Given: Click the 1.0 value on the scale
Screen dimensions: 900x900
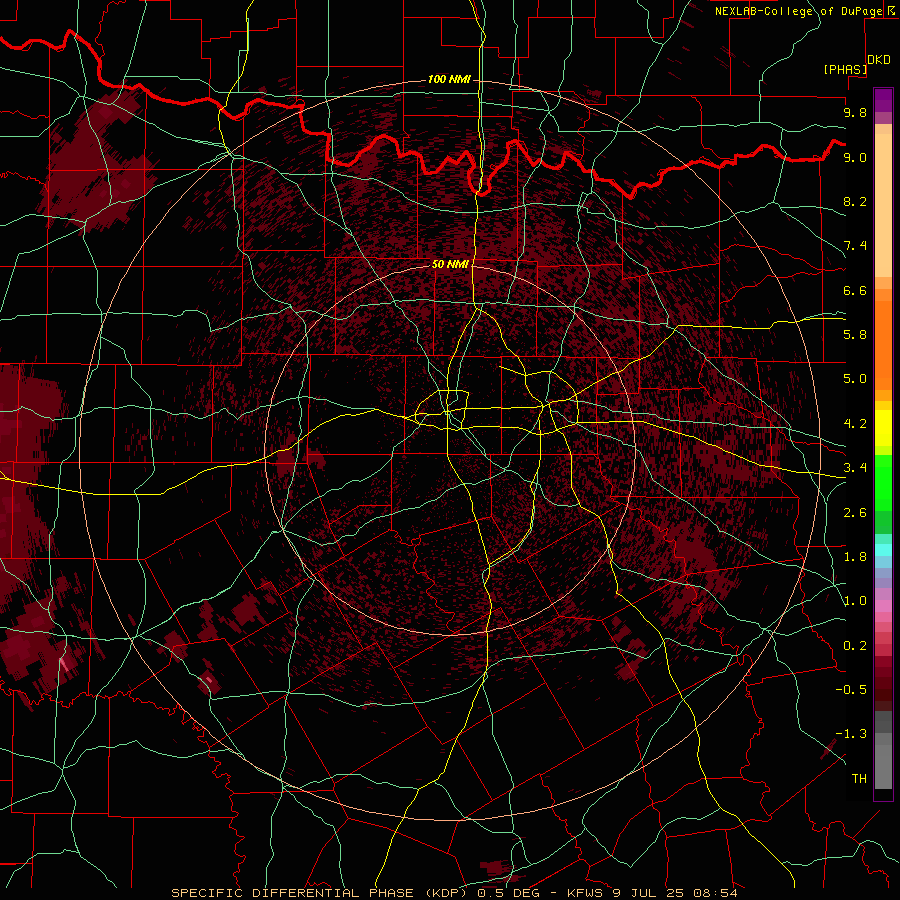Looking at the screenshot, I should (855, 601).
